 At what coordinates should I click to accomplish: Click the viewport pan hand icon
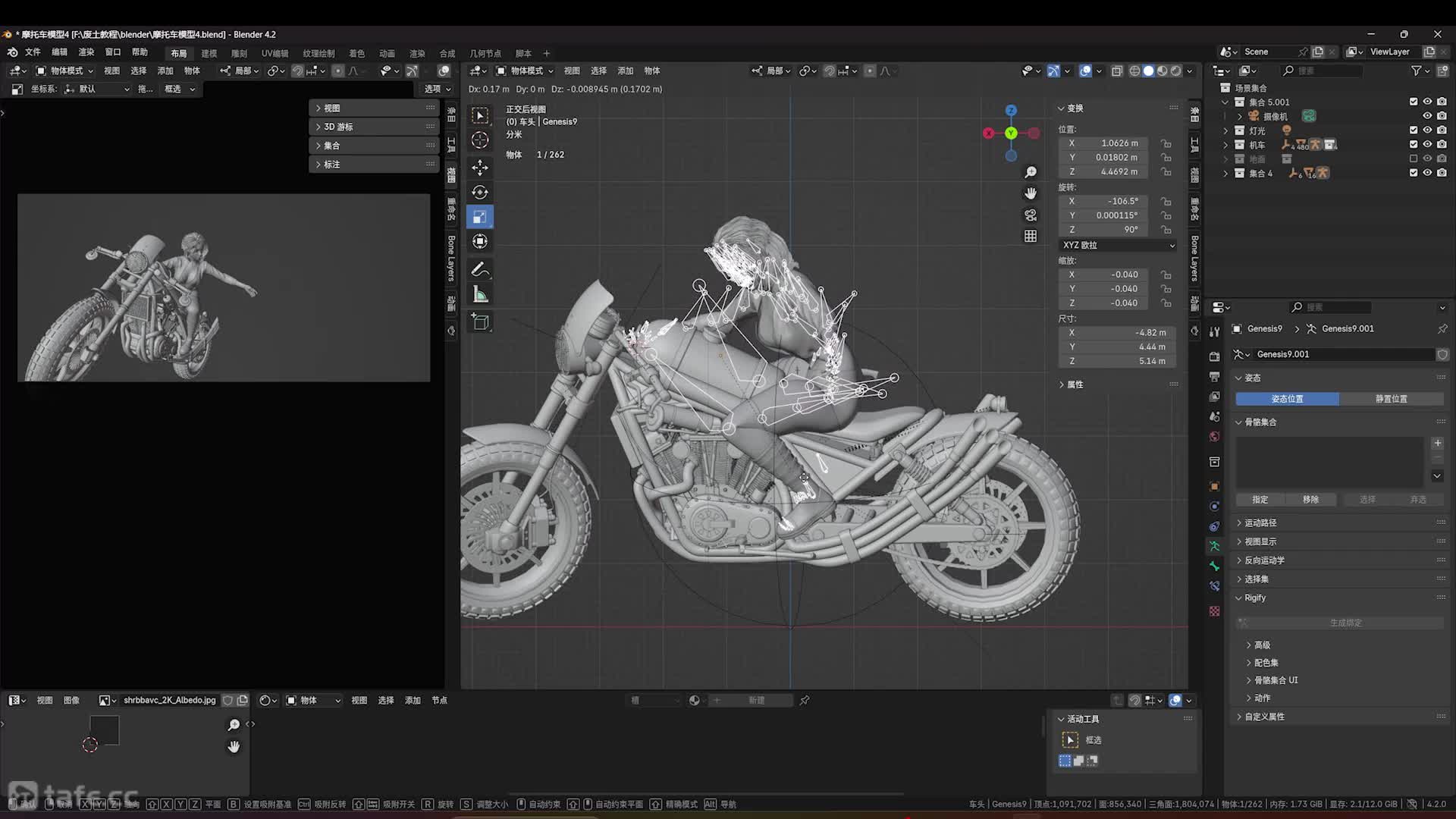point(1031,193)
